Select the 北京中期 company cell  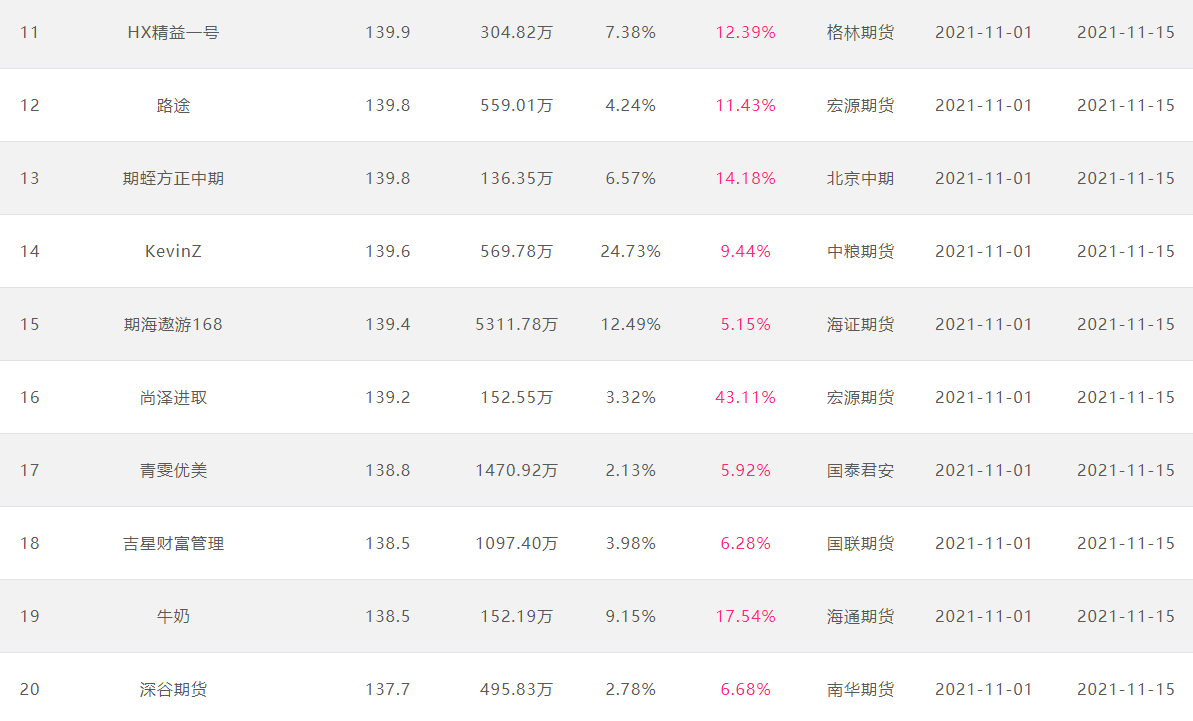click(860, 179)
